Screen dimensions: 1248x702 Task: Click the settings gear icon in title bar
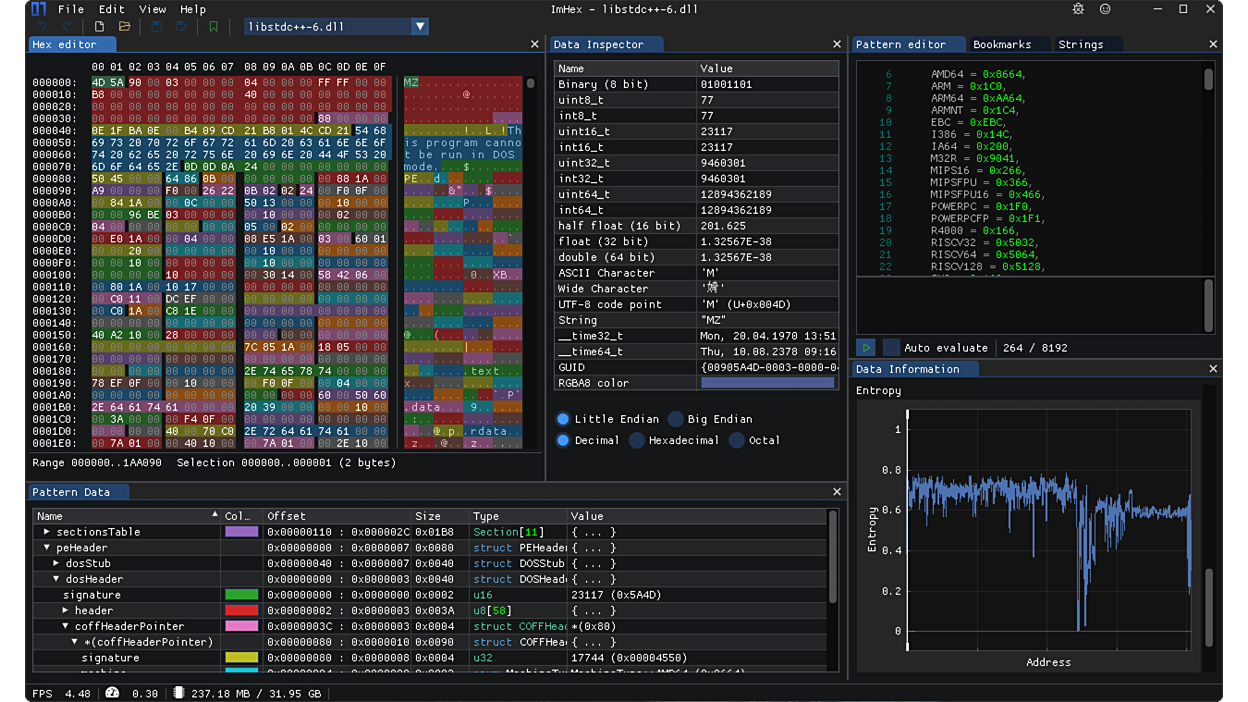pyautogui.click(x=1078, y=9)
